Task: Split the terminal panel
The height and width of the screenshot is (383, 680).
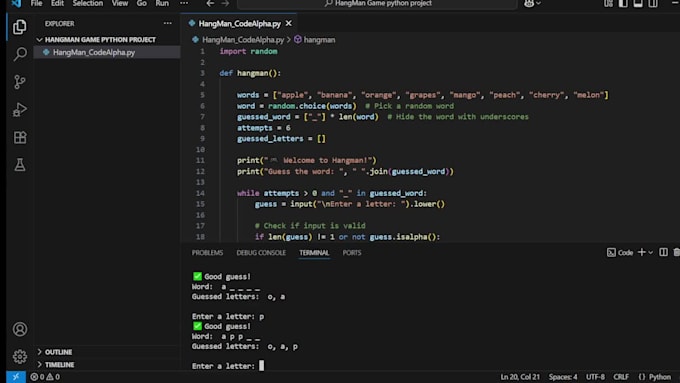Action: [x=663, y=252]
